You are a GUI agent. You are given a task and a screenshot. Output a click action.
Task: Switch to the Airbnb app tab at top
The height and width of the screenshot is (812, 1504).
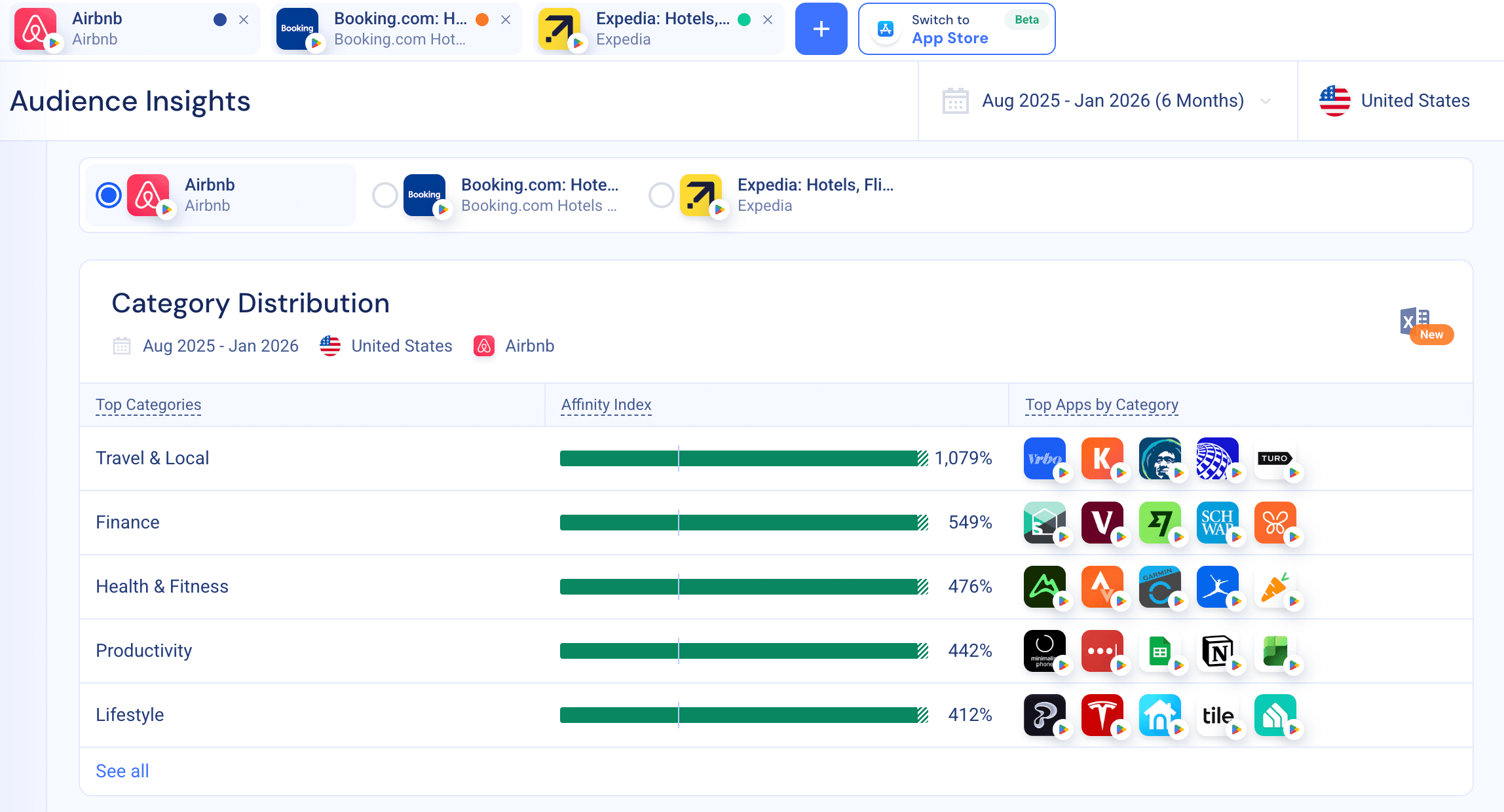tap(135, 29)
